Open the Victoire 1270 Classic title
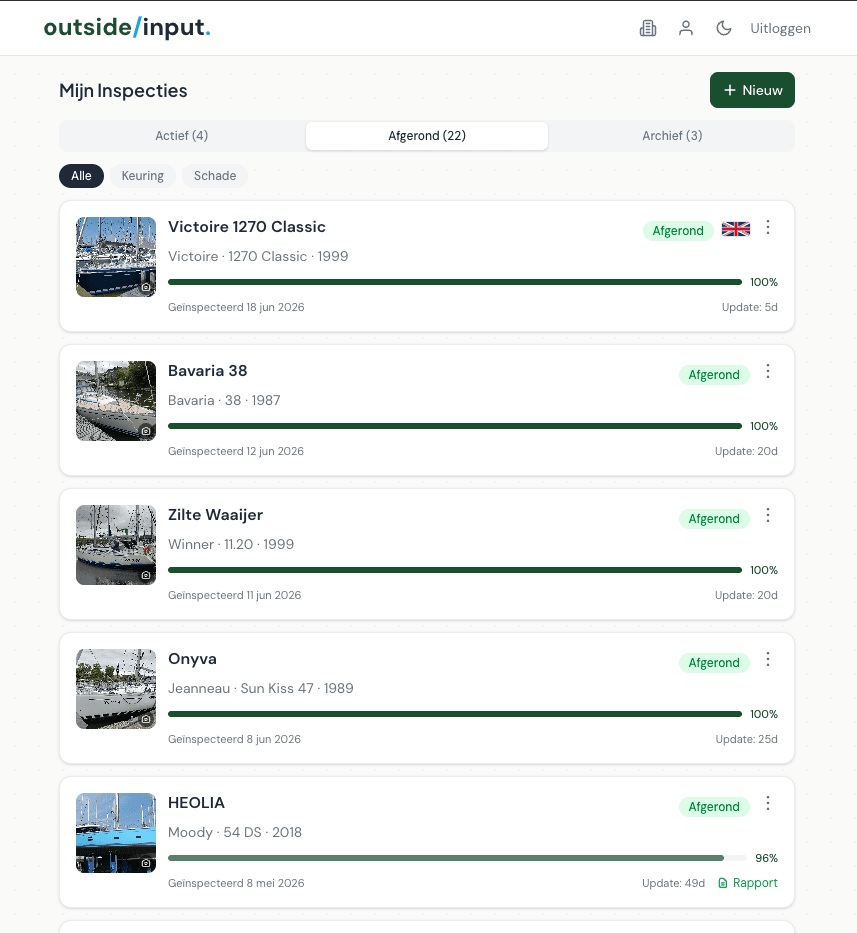This screenshot has width=857, height=933. (247, 227)
